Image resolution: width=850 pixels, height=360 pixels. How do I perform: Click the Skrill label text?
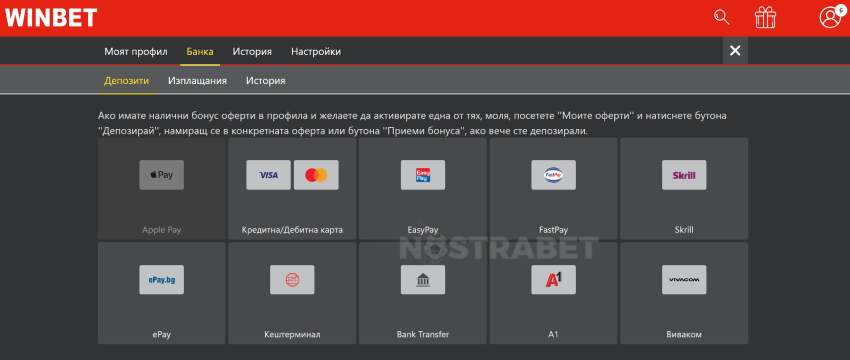[x=684, y=230]
